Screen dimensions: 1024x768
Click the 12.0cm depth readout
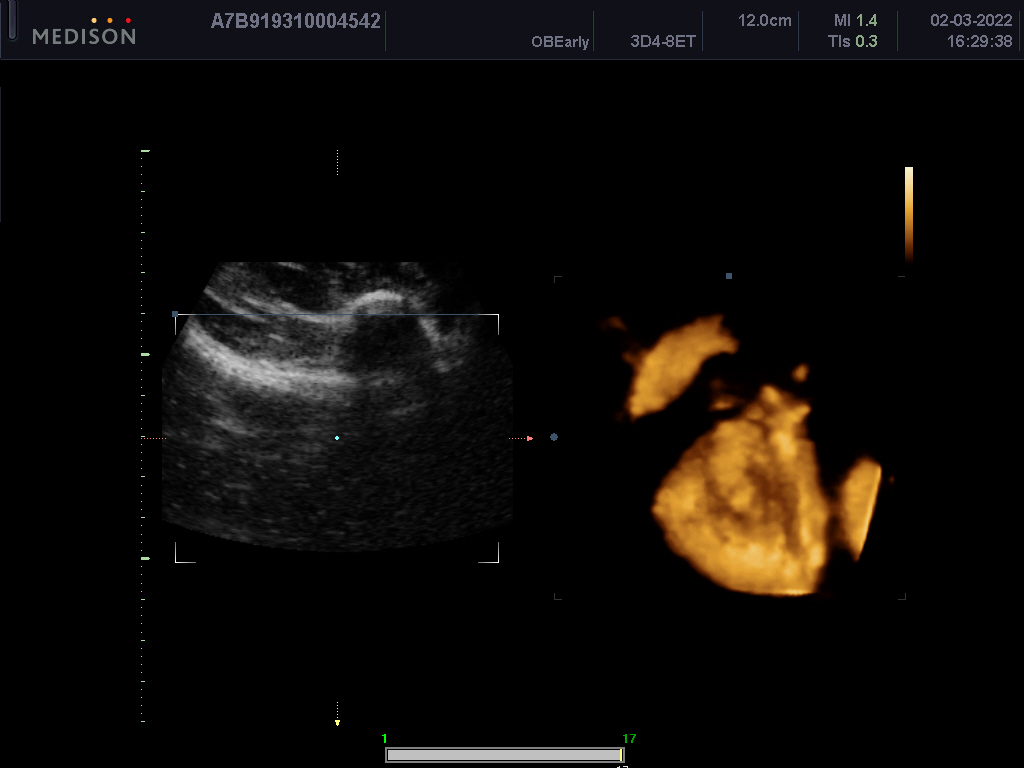(x=765, y=21)
